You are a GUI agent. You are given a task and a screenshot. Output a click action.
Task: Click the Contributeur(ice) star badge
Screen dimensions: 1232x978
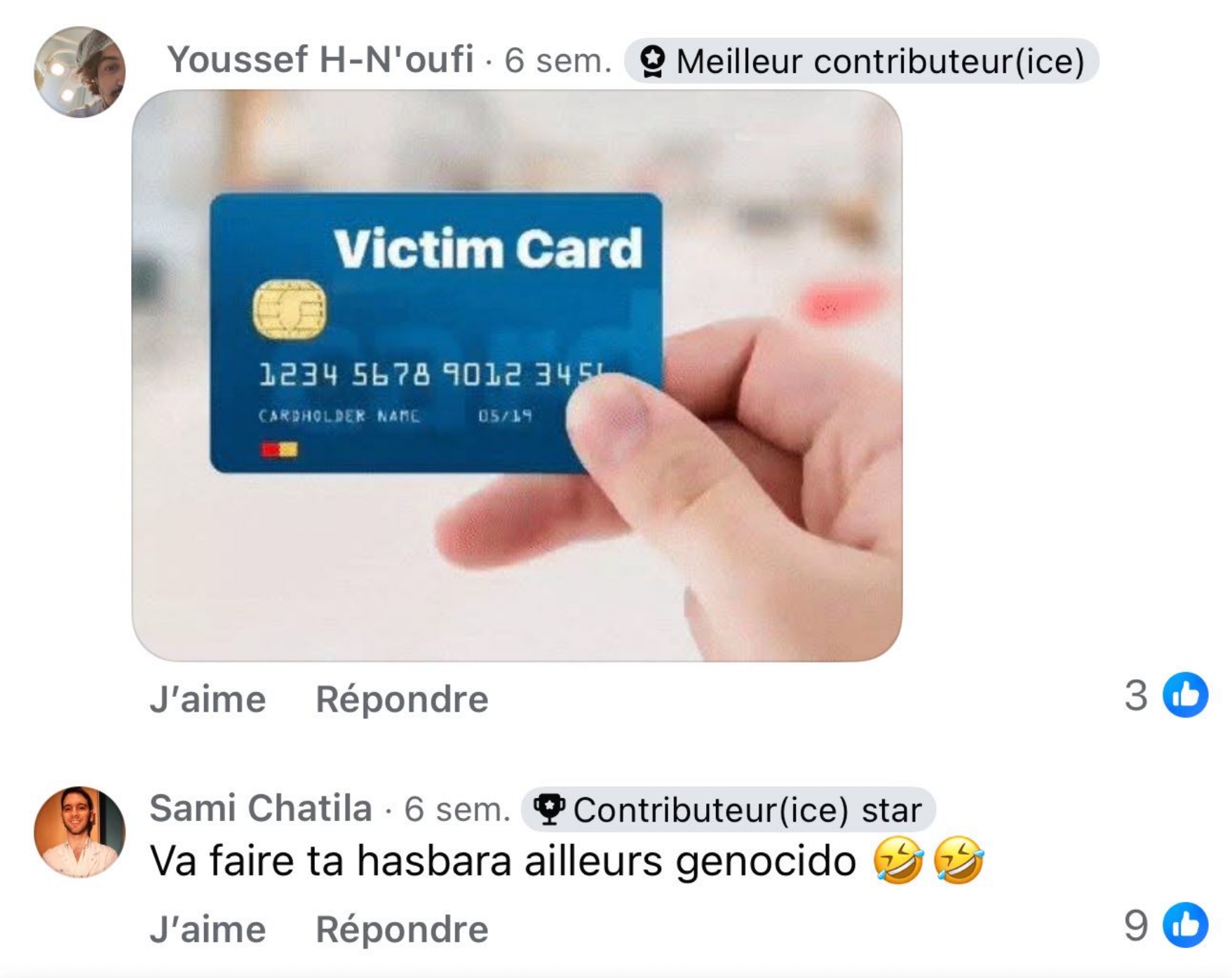pos(729,809)
